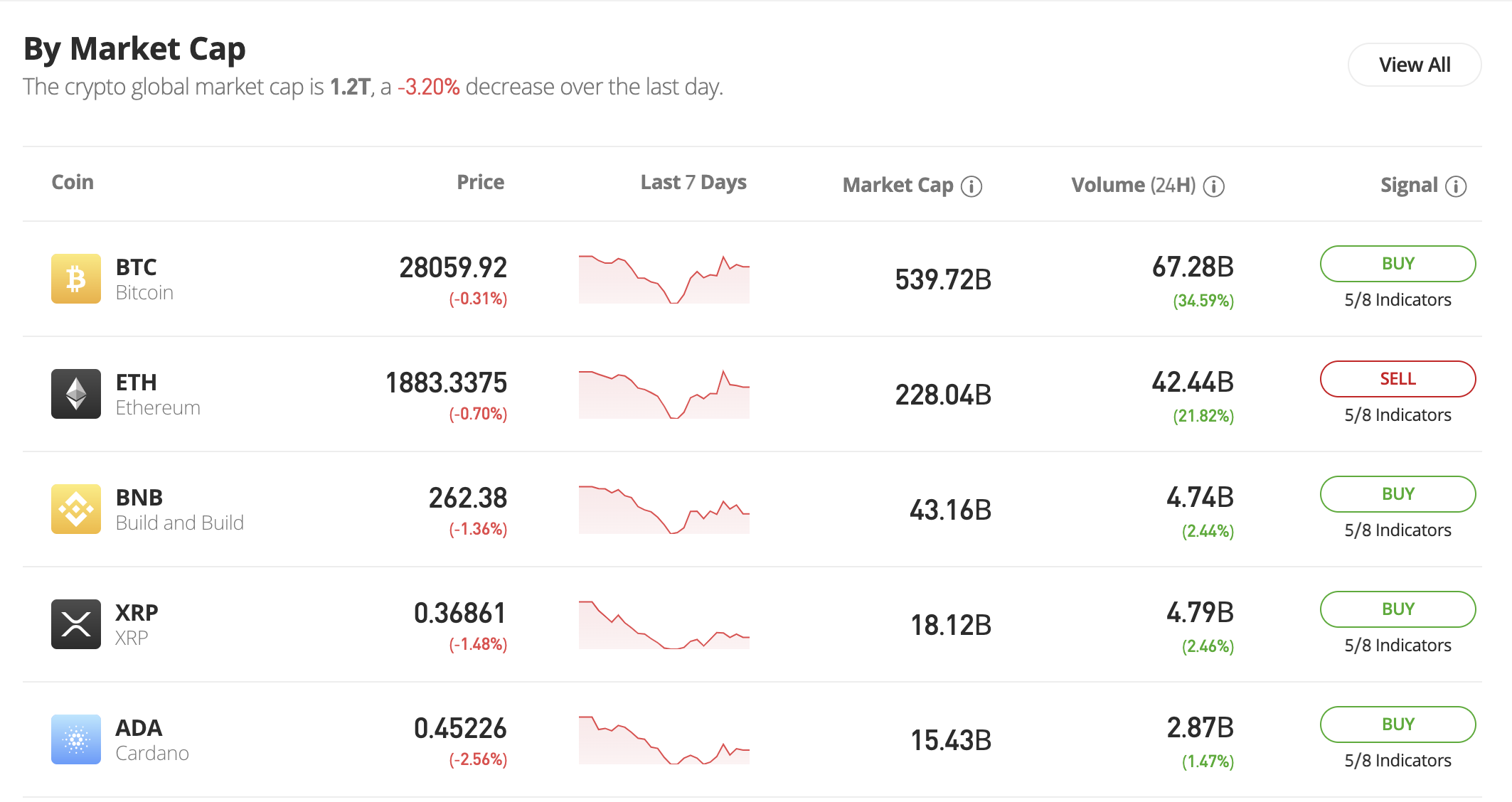Open the Volume (24H) info icon
The width and height of the screenshot is (1512, 802).
click(1214, 186)
